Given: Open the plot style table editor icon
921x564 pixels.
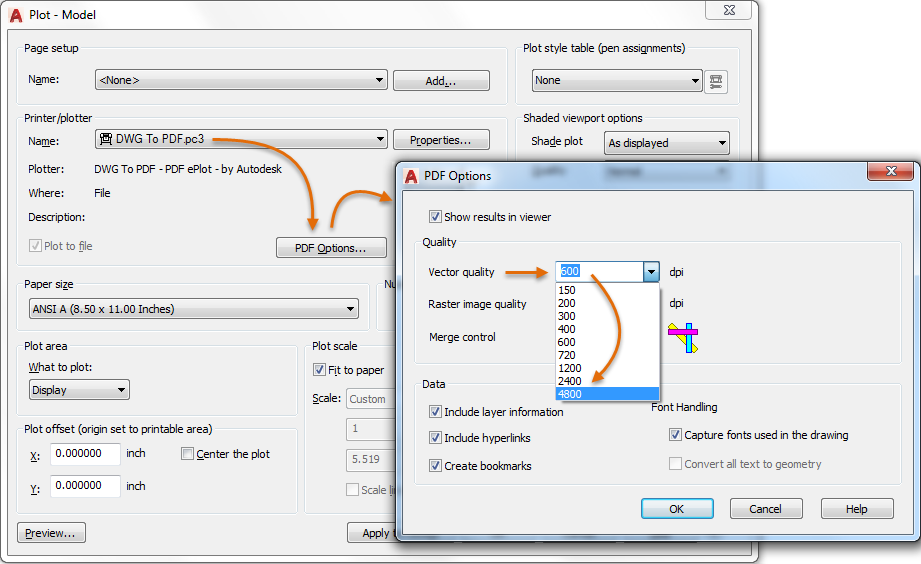Looking at the screenshot, I should click(x=715, y=81).
